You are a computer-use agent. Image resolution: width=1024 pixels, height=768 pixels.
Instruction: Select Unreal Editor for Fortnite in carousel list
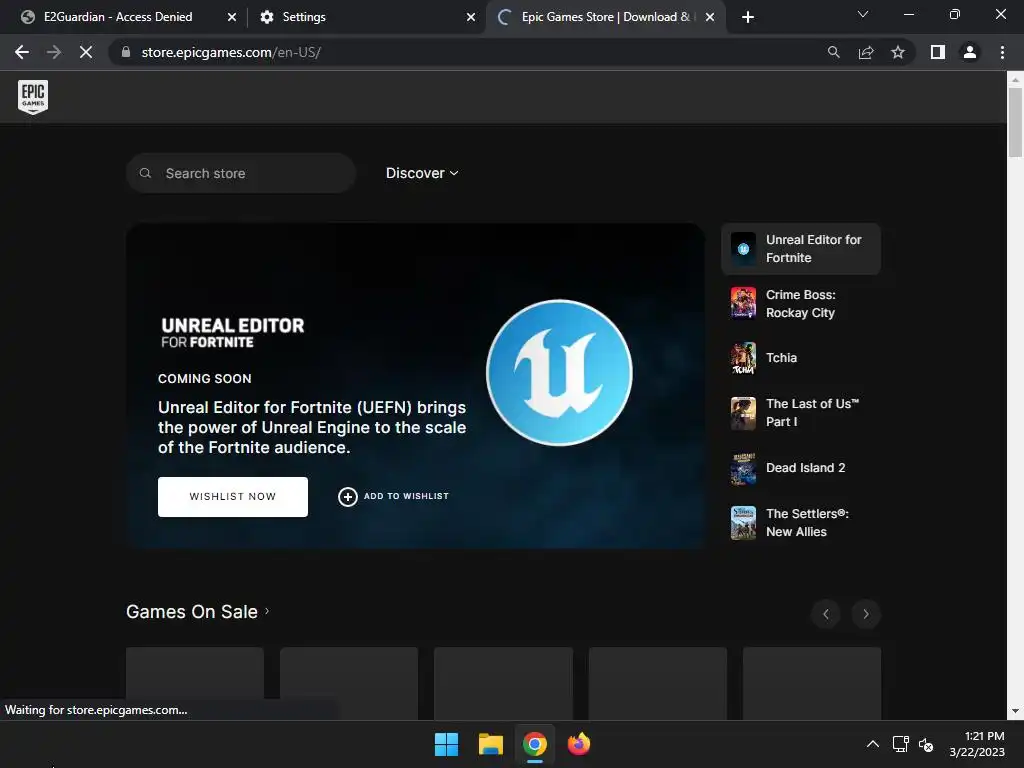(x=801, y=249)
